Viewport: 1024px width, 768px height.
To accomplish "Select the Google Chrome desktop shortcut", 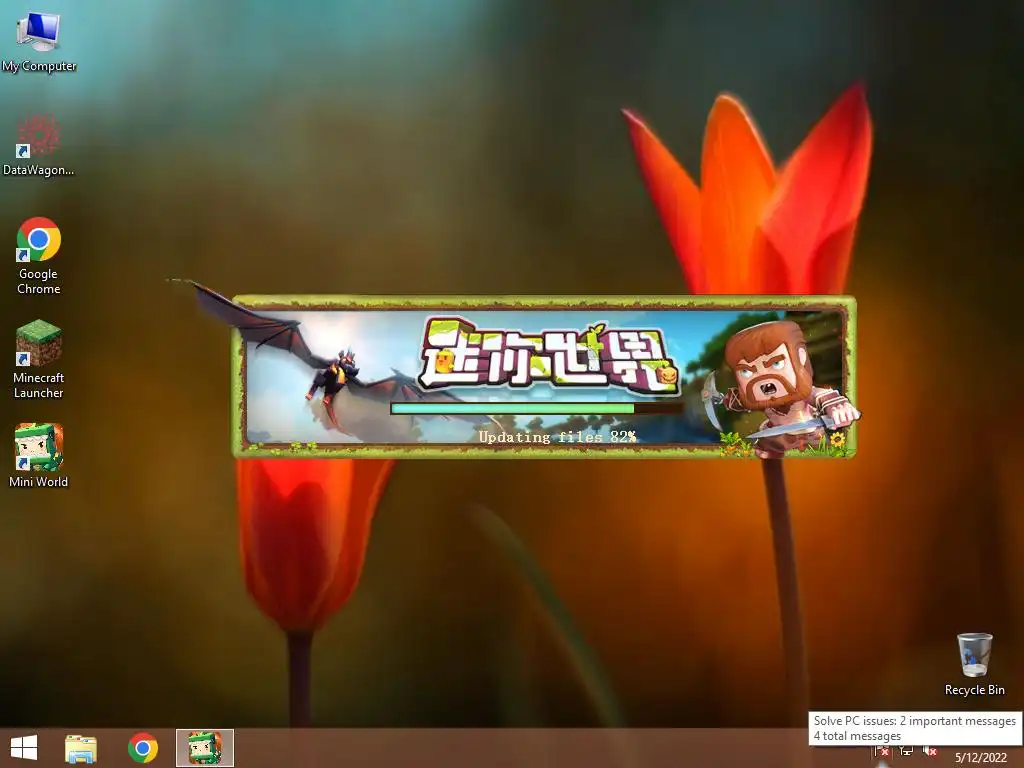I will [39, 256].
